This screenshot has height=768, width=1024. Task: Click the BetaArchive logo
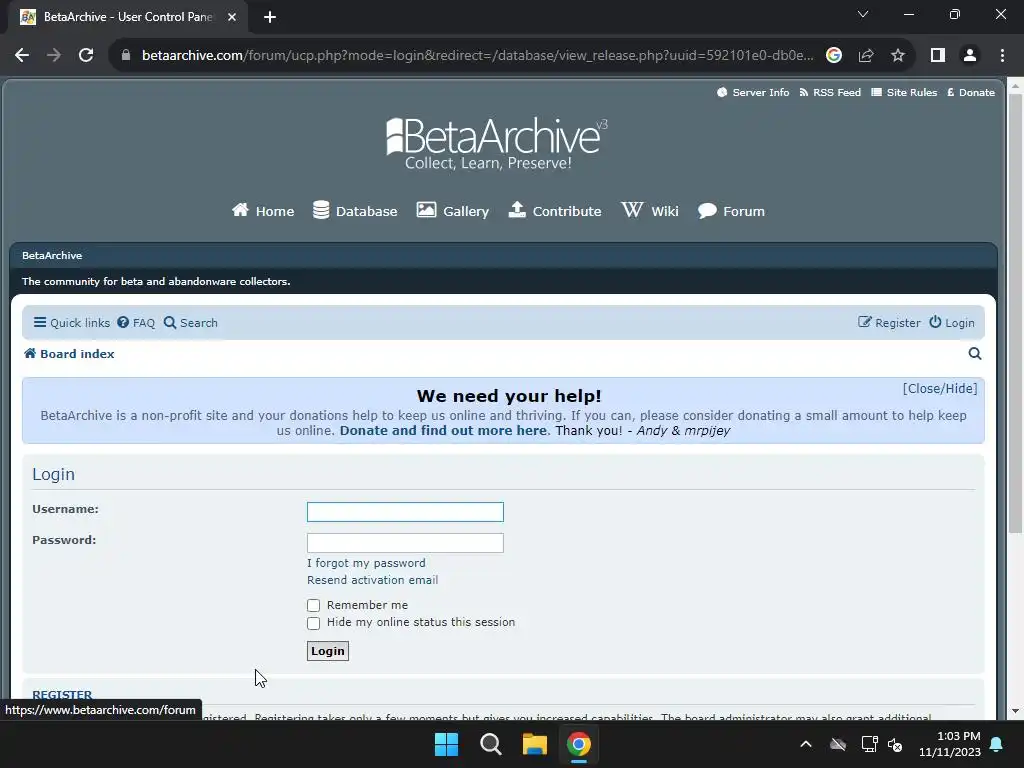pos(497,144)
